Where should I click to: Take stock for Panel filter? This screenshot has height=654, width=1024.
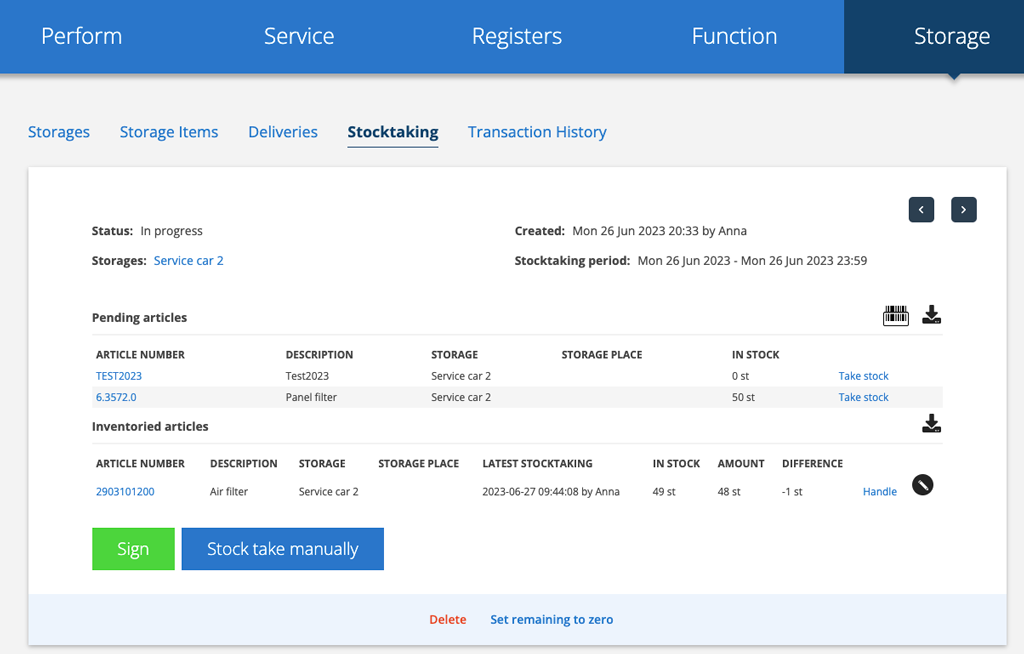863,397
